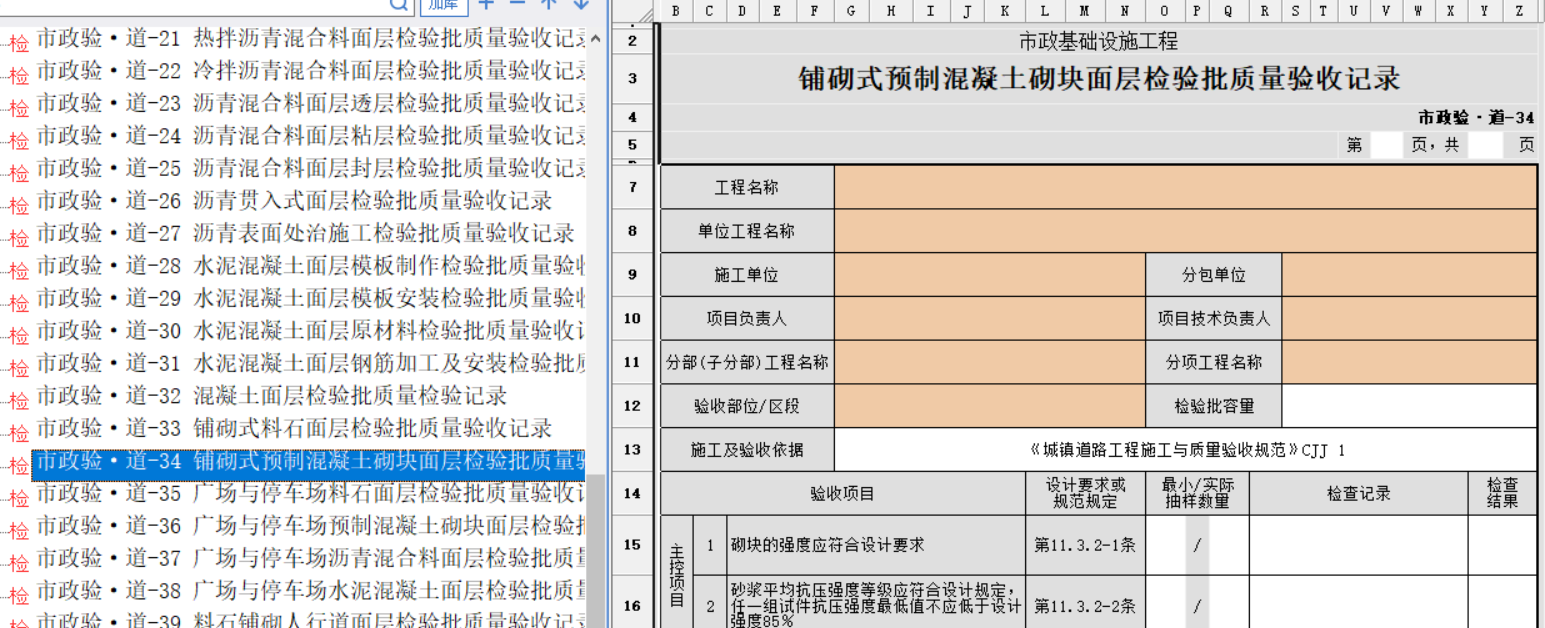
Task: Select 道-32 混凝土面层 inspection record
Action: click(271, 396)
